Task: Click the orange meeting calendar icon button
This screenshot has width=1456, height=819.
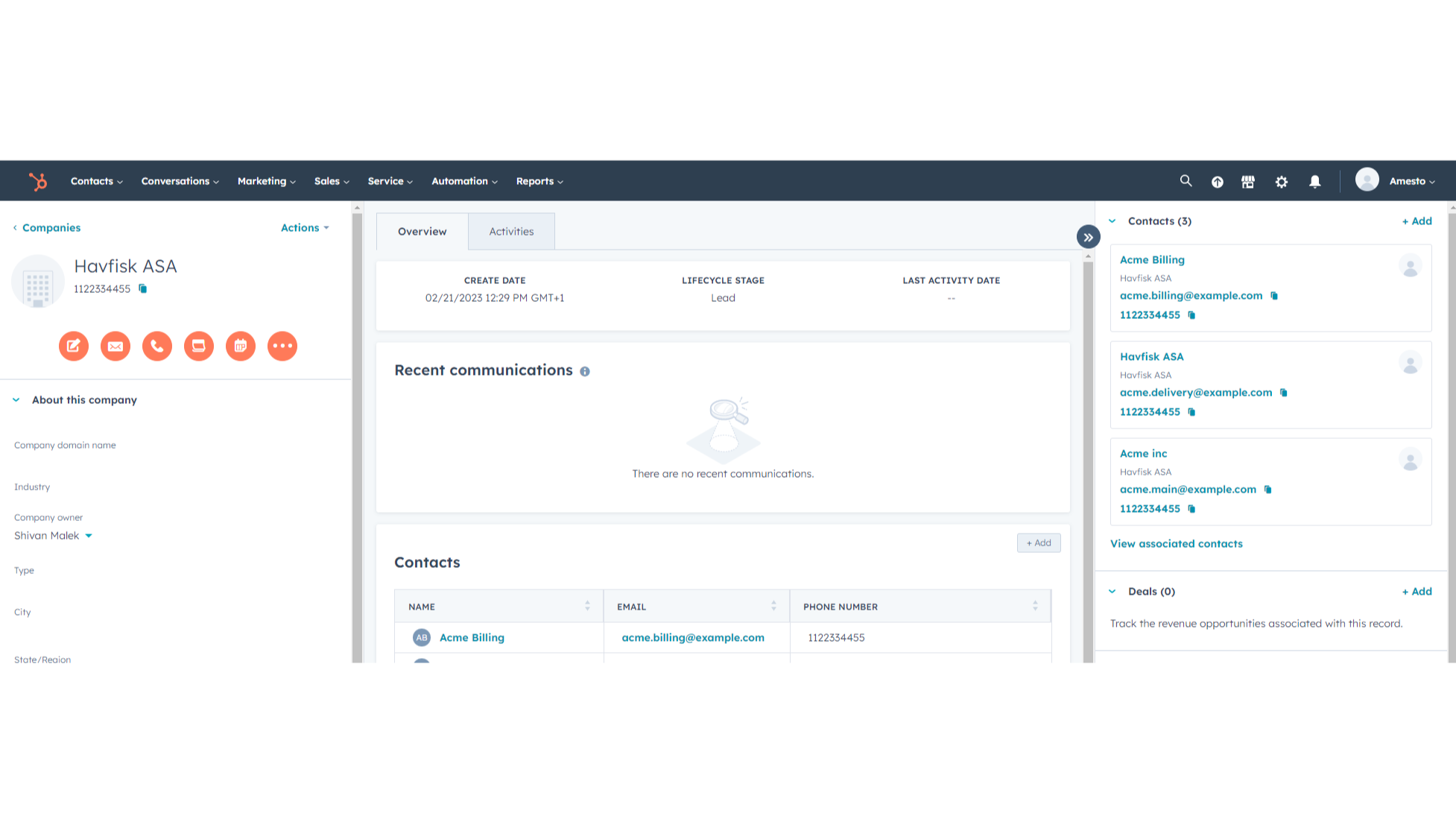Action: click(241, 346)
